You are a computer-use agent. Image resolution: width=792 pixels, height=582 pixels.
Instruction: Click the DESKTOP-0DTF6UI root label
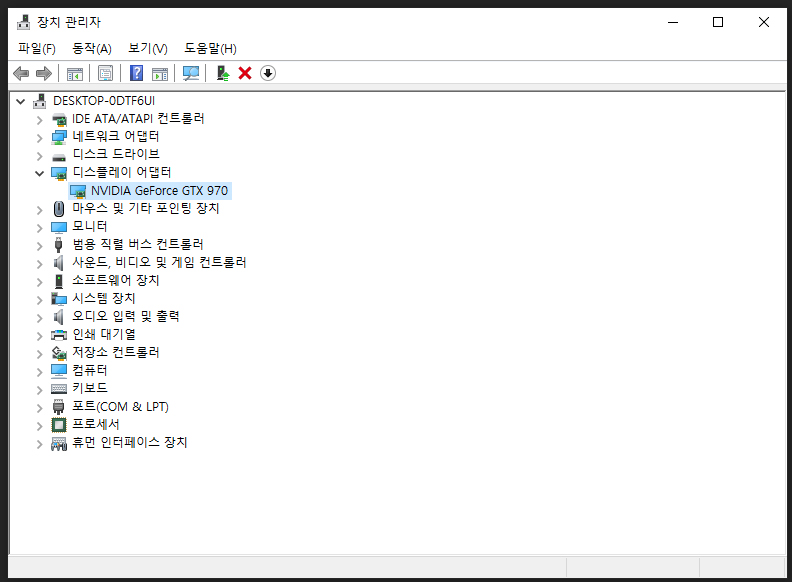(x=104, y=101)
